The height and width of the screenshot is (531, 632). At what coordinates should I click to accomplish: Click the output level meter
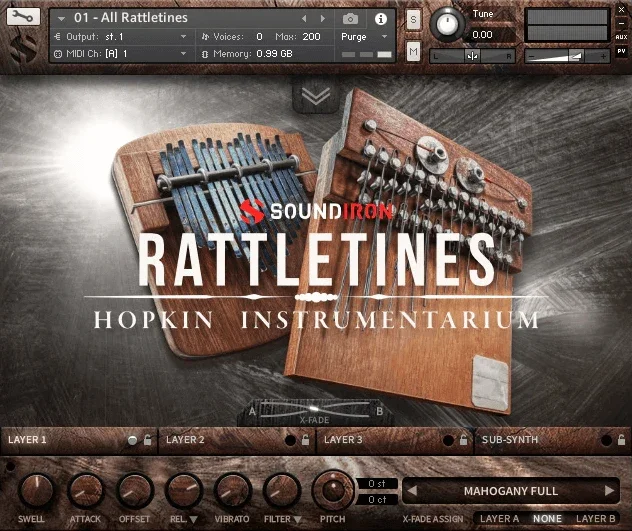[x=567, y=25]
